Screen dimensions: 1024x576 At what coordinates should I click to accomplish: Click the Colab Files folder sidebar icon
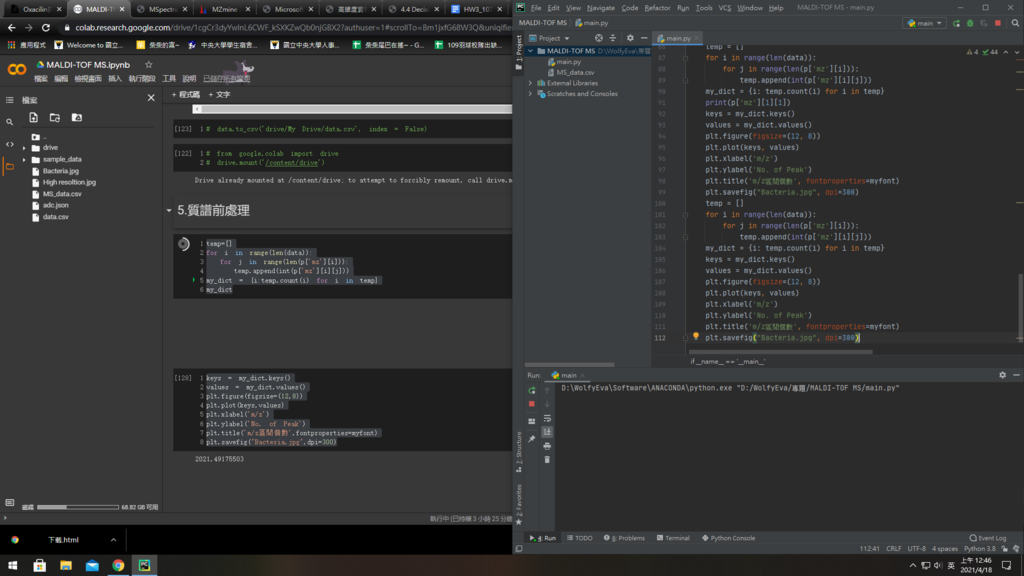pos(10,167)
